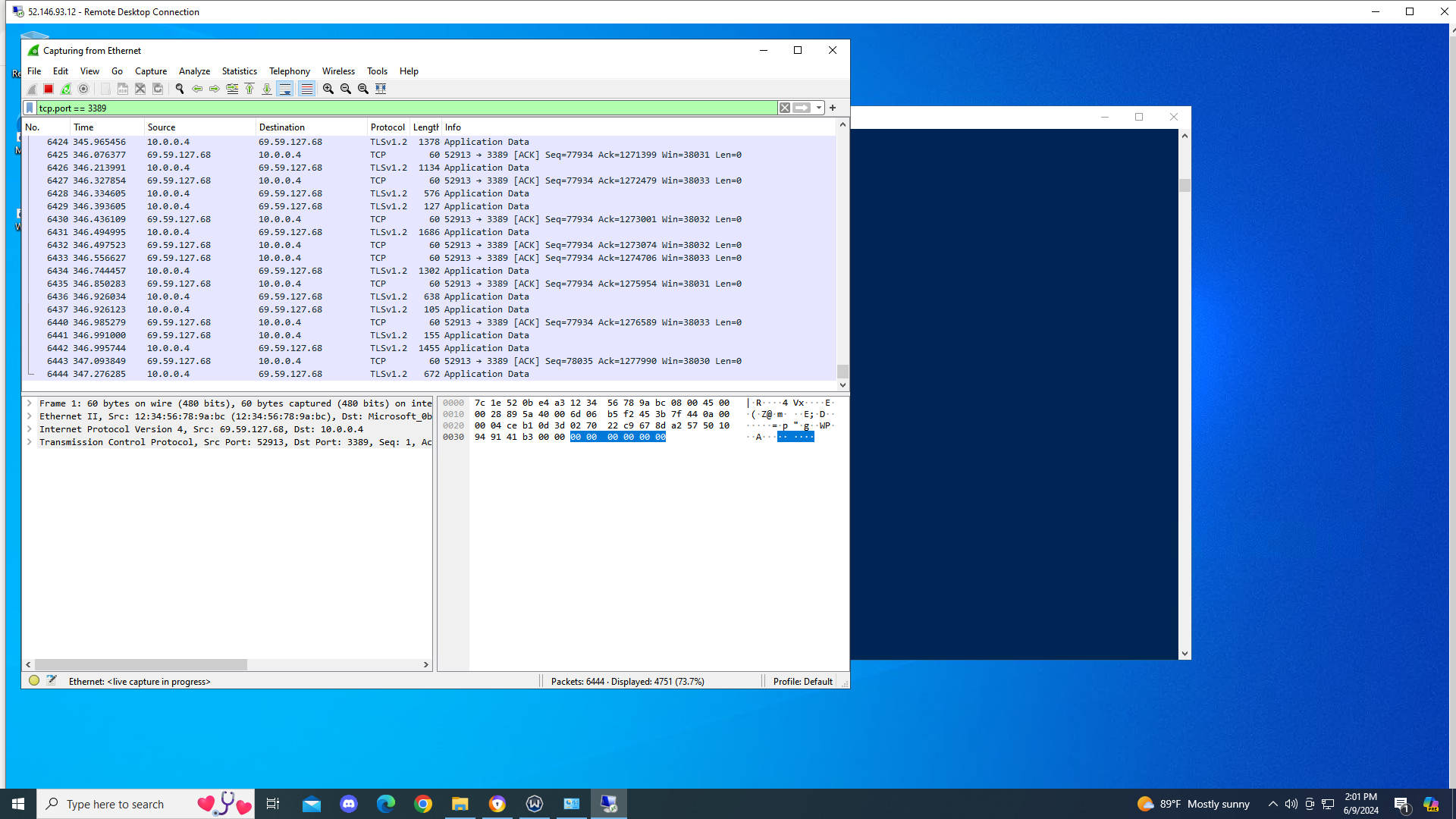
Task: Toggle packet colorization rules button
Action: (x=306, y=89)
